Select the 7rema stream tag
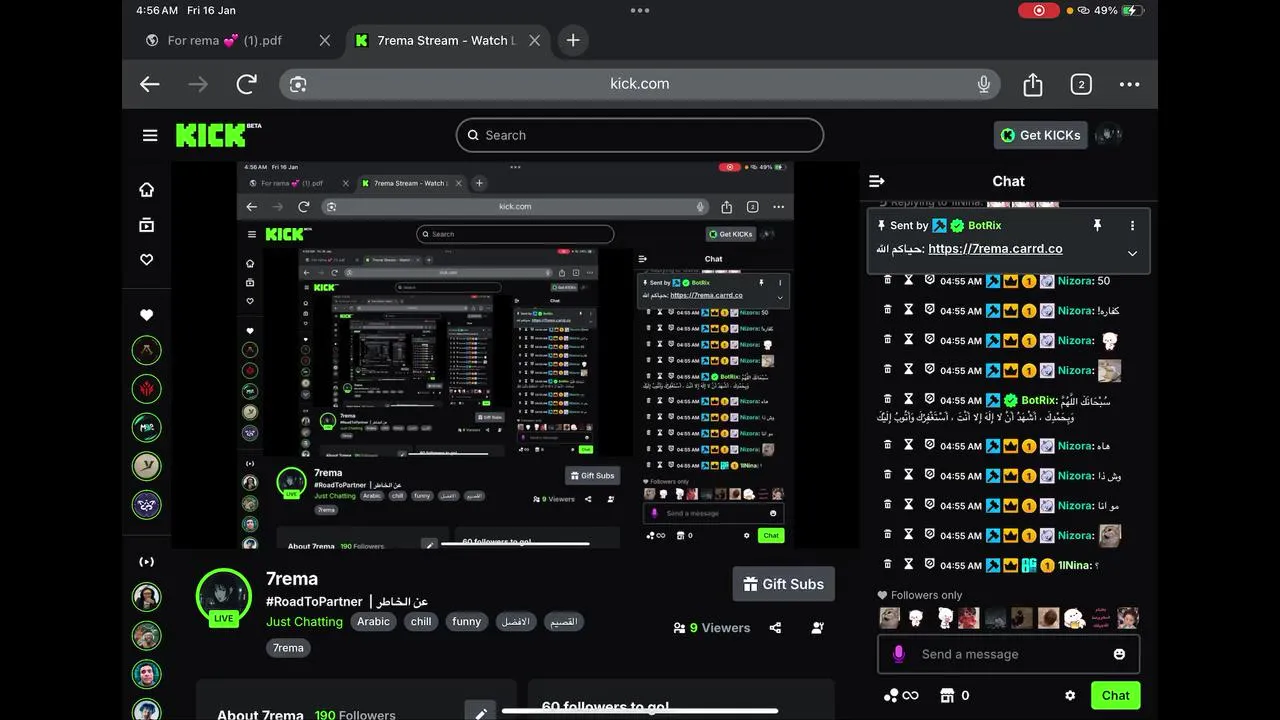1280x720 pixels. click(288, 648)
